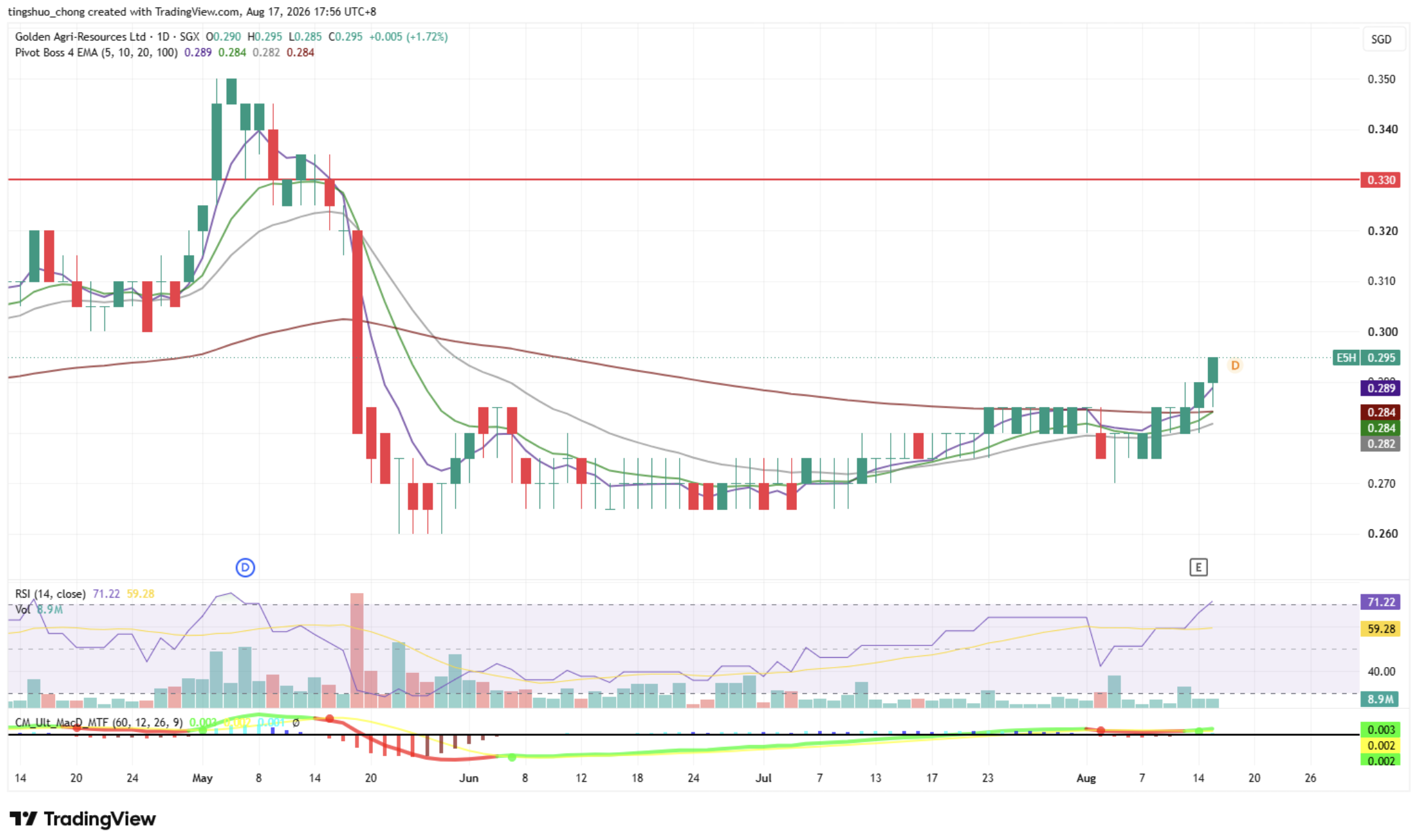Click the green 0.284 price axis label

point(1380,428)
